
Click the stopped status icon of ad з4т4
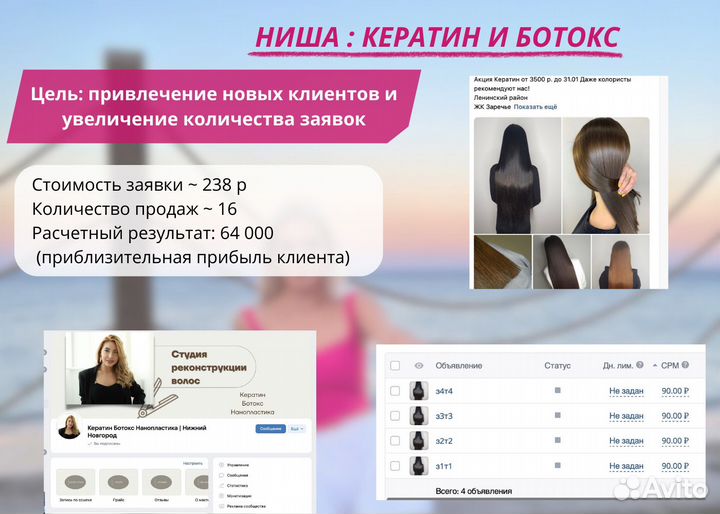(557, 390)
